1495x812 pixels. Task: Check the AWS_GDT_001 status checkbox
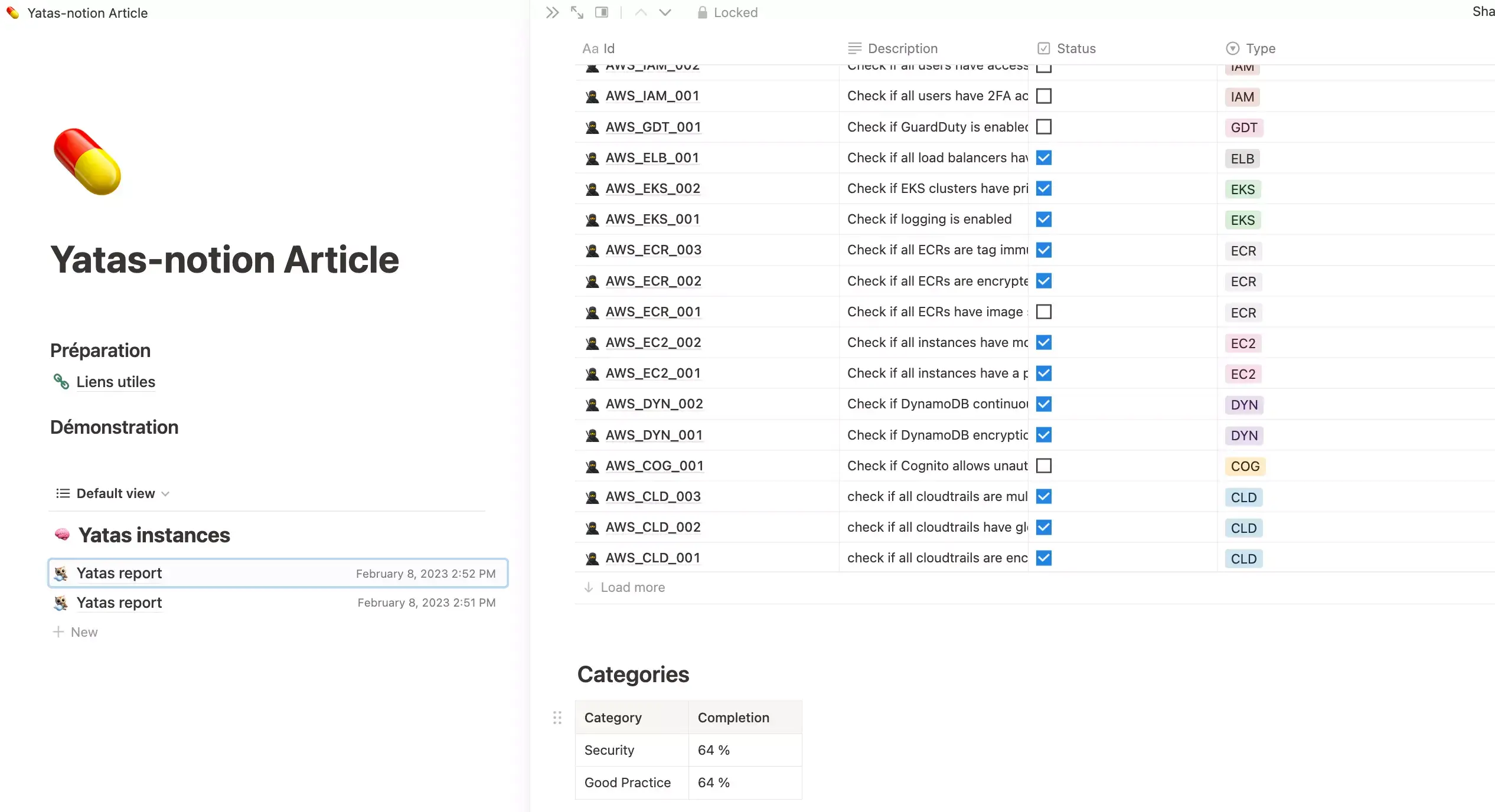[x=1044, y=127]
